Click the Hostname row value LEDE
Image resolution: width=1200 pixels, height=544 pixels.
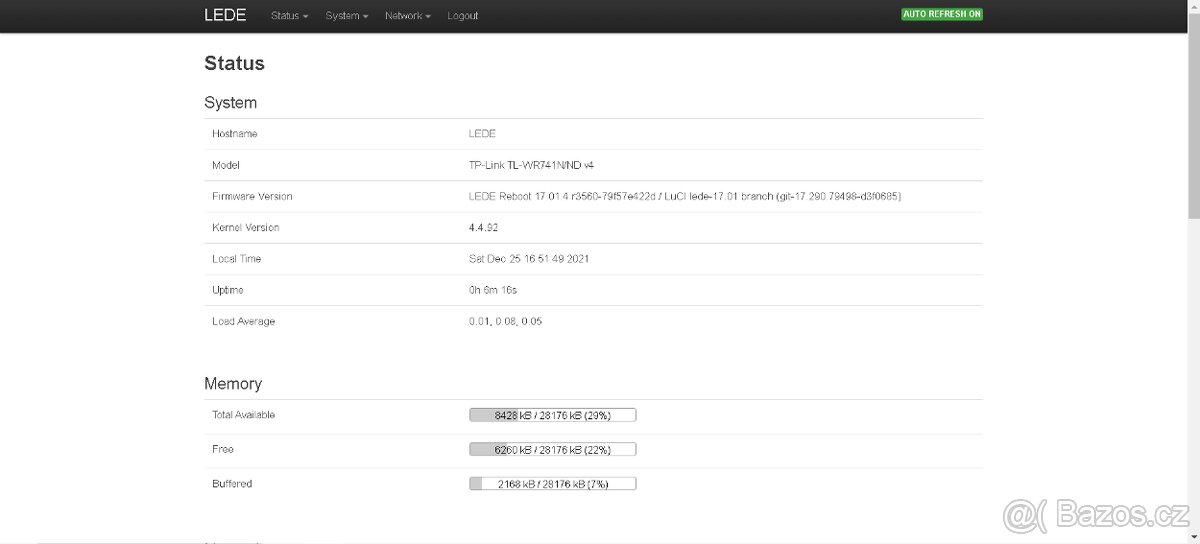pyautogui.click(x=482, y=134)
